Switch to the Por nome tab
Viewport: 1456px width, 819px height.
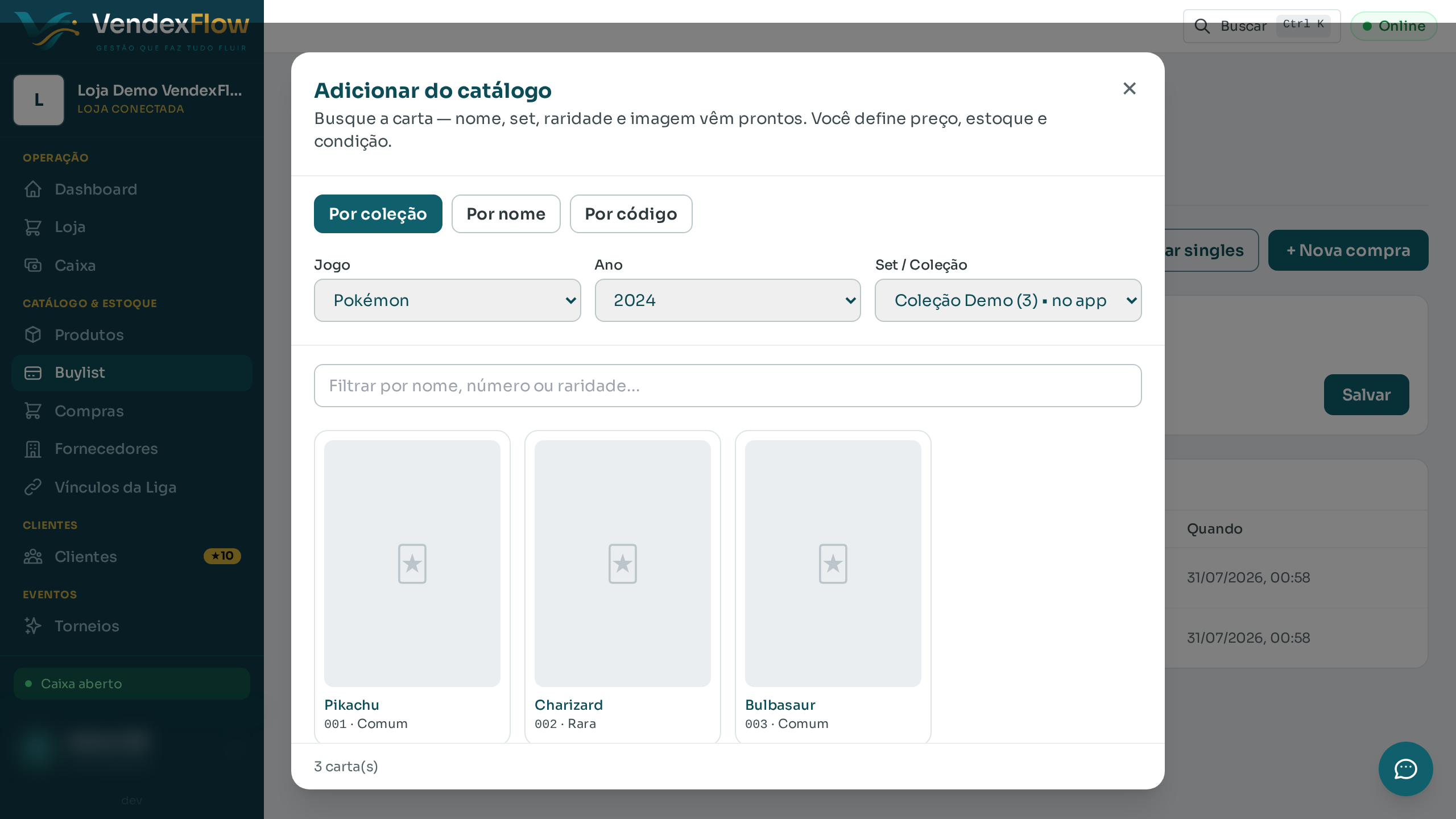(506, 214)
